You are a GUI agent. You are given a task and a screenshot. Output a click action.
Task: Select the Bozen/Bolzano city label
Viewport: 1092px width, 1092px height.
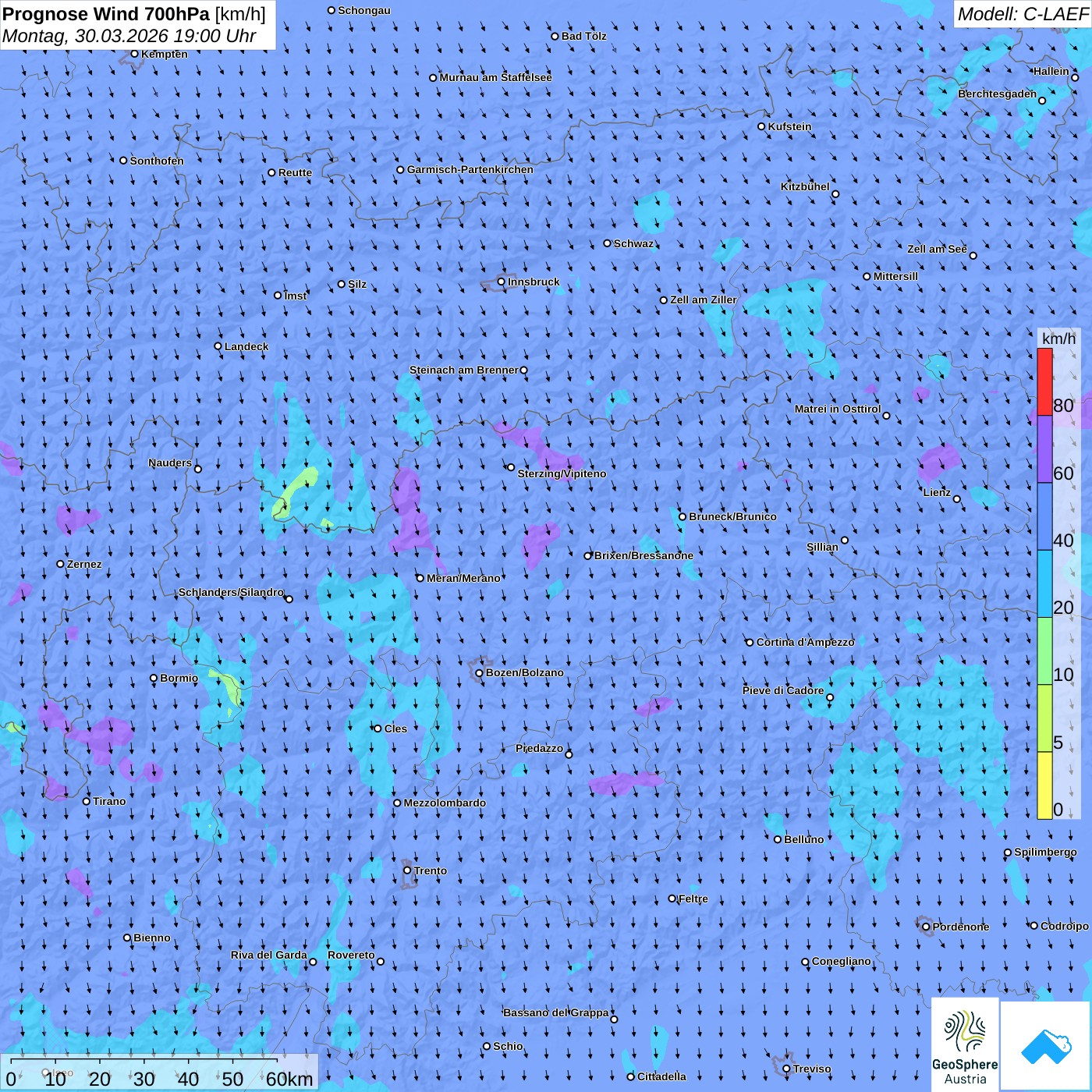coord(524,672)
